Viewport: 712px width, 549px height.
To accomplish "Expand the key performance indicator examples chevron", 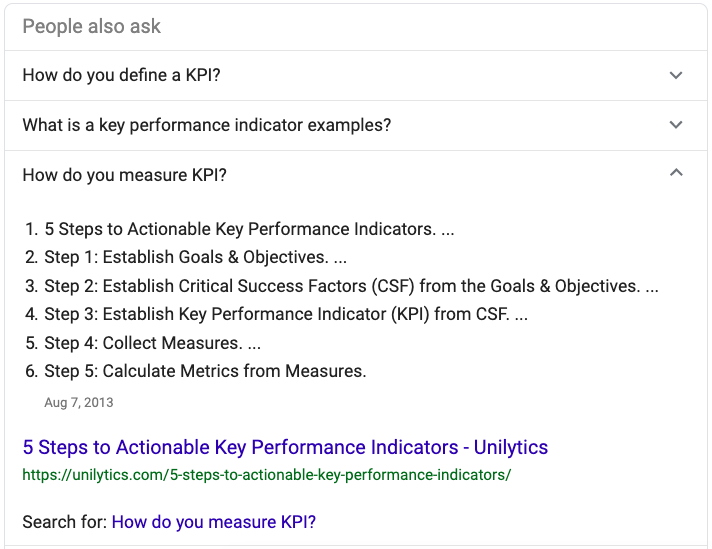I will (x=676, y=125).
